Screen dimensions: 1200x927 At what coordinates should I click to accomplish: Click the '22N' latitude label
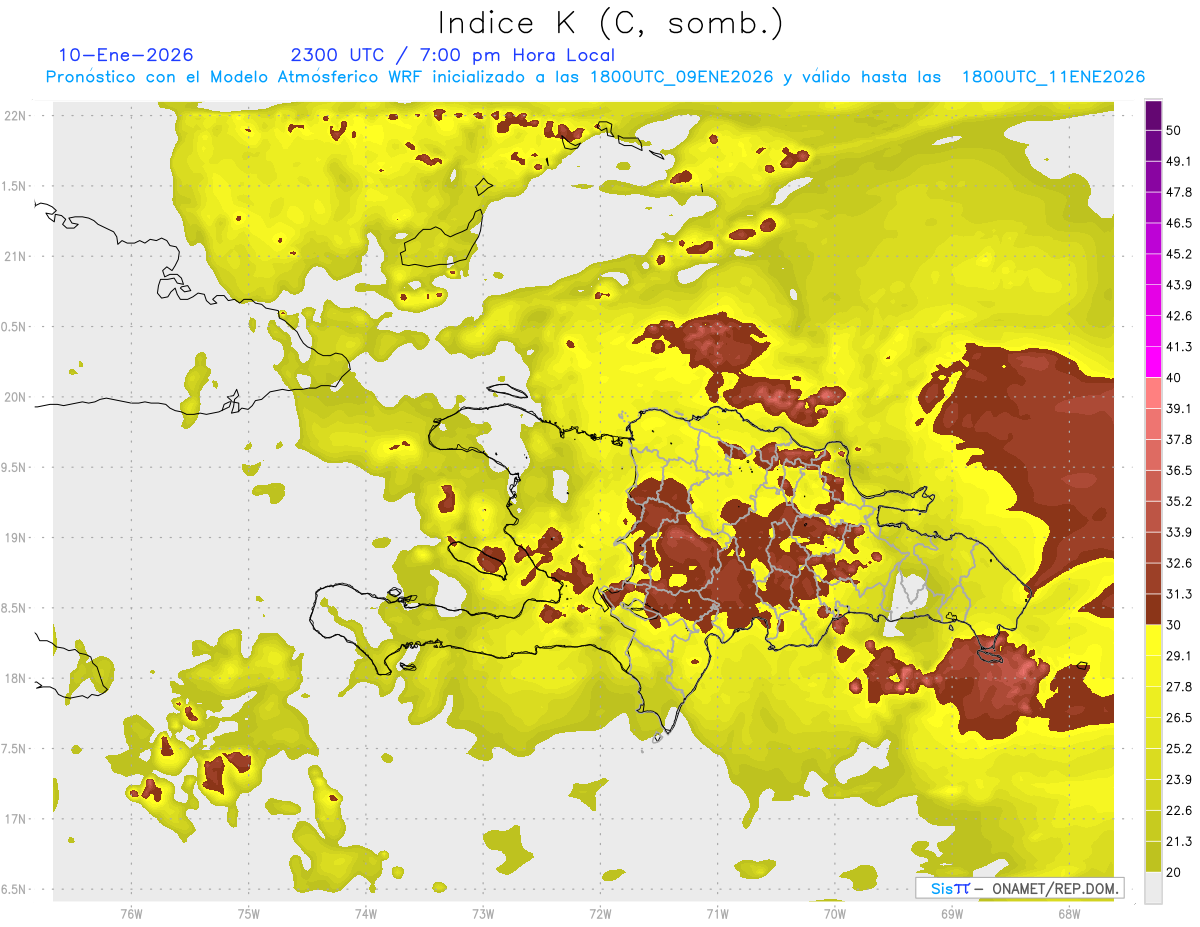(15, 115)
